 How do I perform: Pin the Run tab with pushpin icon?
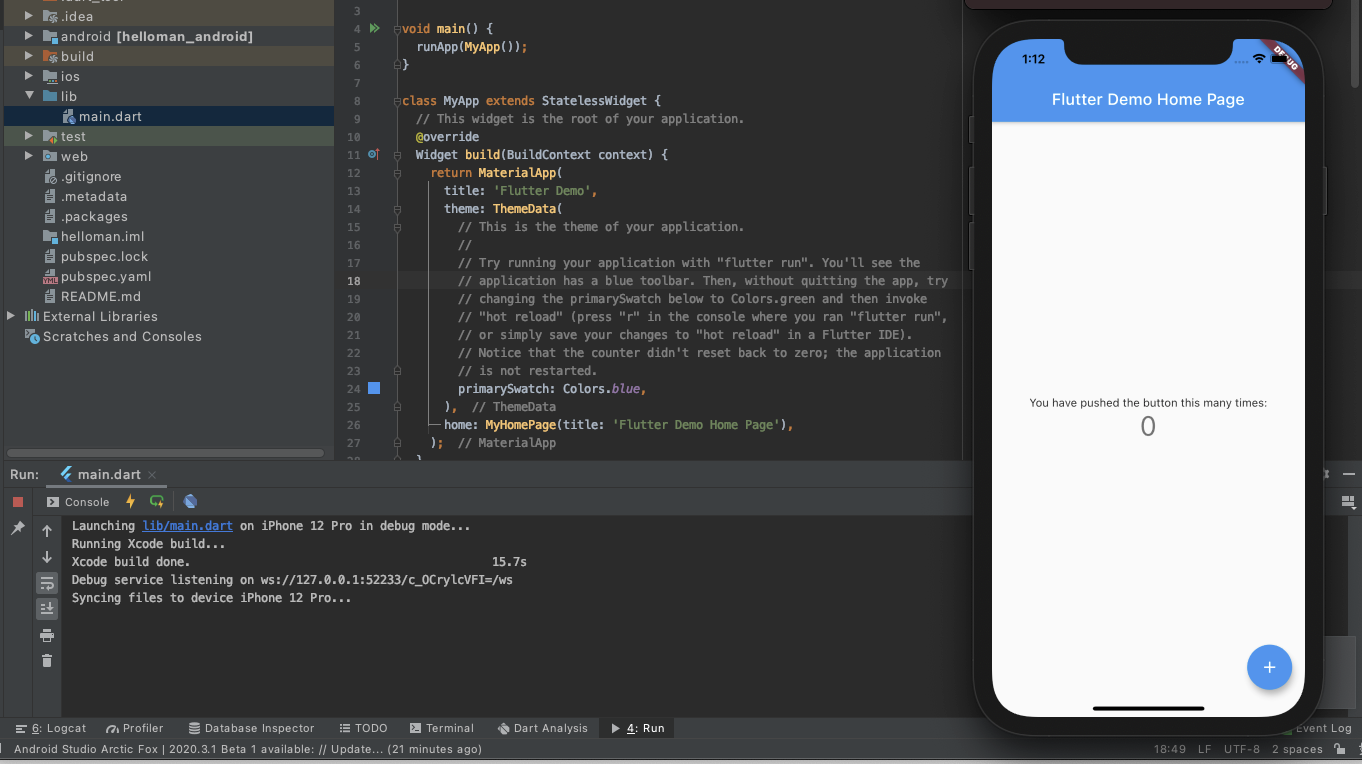18,528
